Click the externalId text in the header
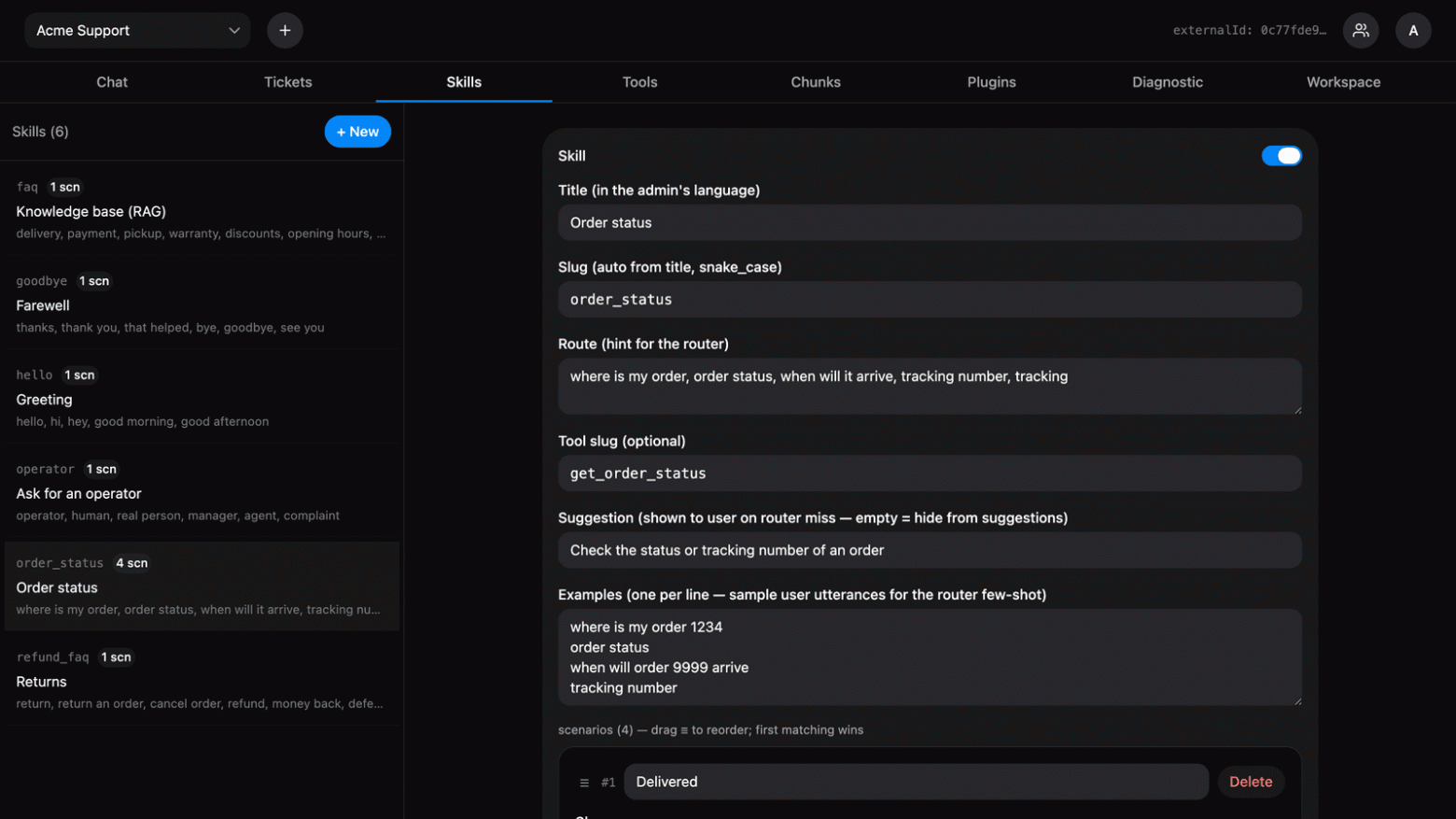1456x819 pixels. point(1250,31)
